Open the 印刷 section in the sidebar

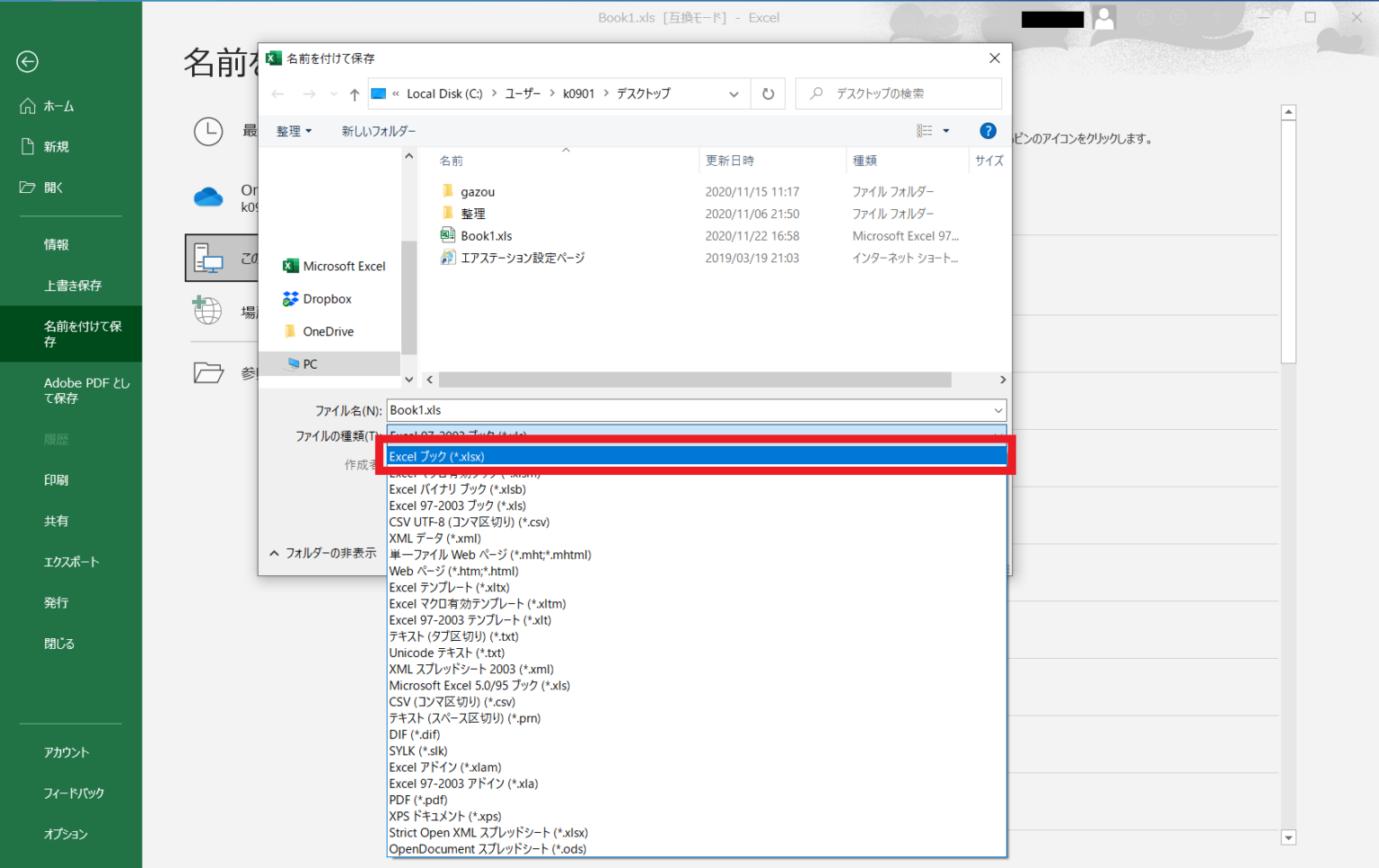click(57, 479)
